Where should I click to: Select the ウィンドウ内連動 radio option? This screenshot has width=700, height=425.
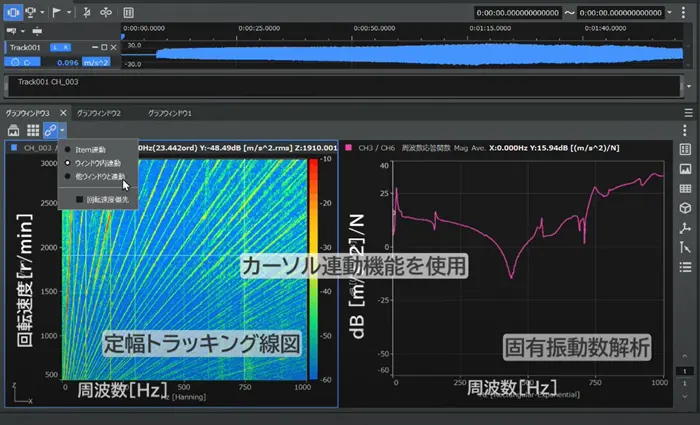(68, 162)
